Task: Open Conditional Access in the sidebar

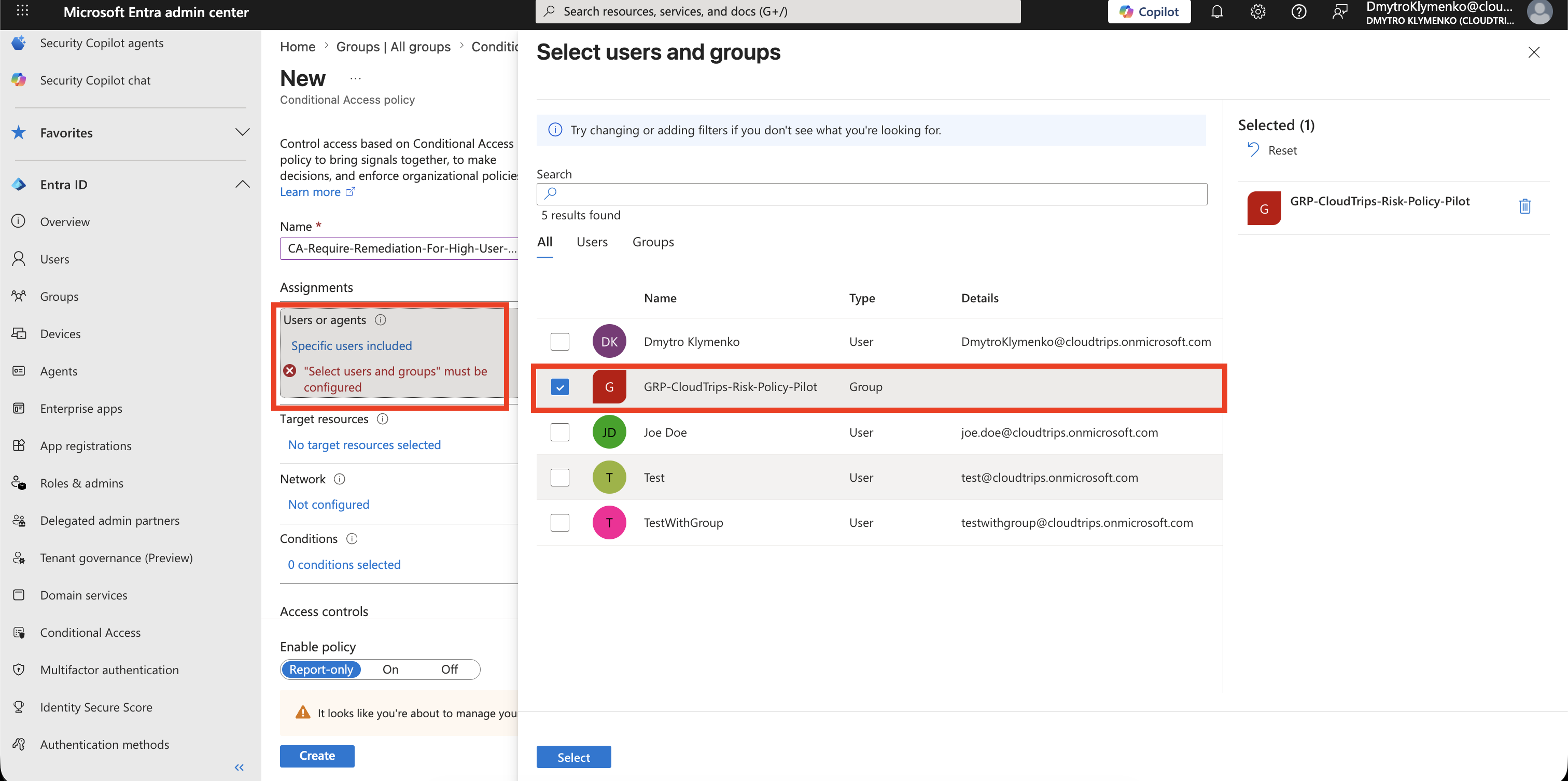Action: 90,633
